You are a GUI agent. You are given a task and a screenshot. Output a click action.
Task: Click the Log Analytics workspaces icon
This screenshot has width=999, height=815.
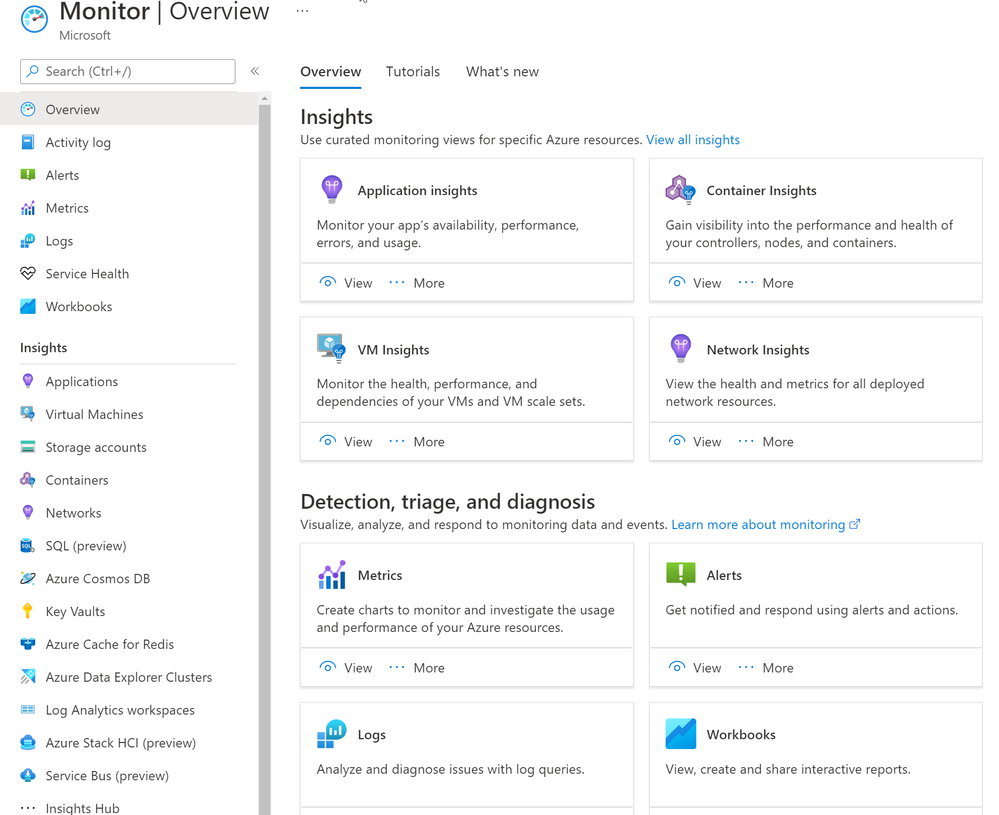(x=28, y=709)
